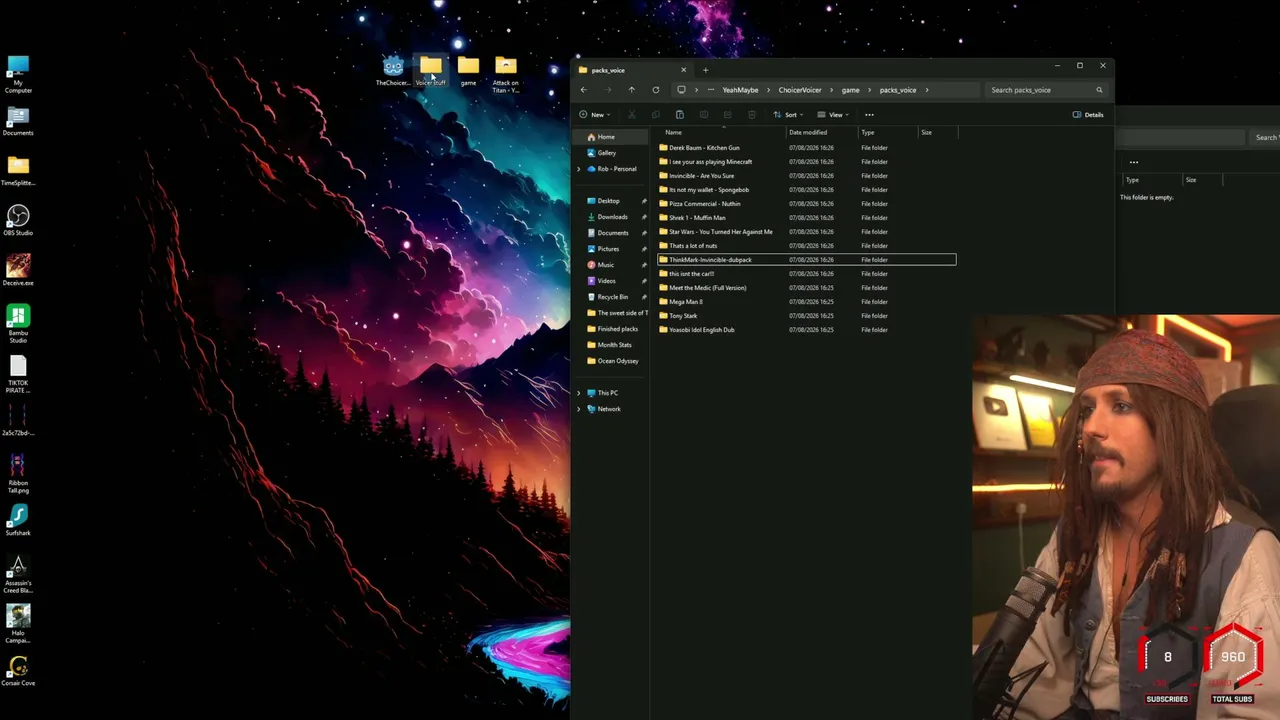Select the Shrek 1 - Muffin Man folder
This screenshot has height=720, width=1280.
coord(806,218)
